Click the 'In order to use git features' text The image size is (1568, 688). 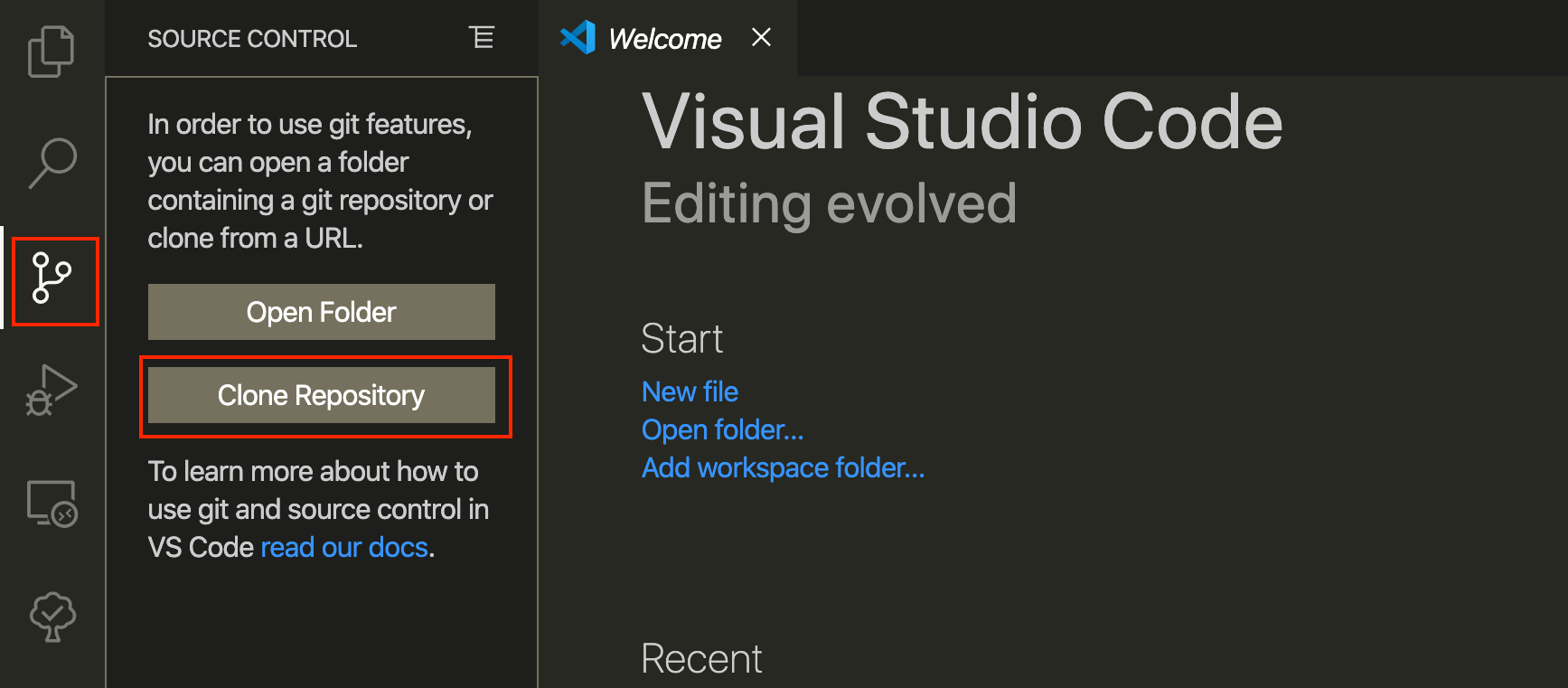320,181
